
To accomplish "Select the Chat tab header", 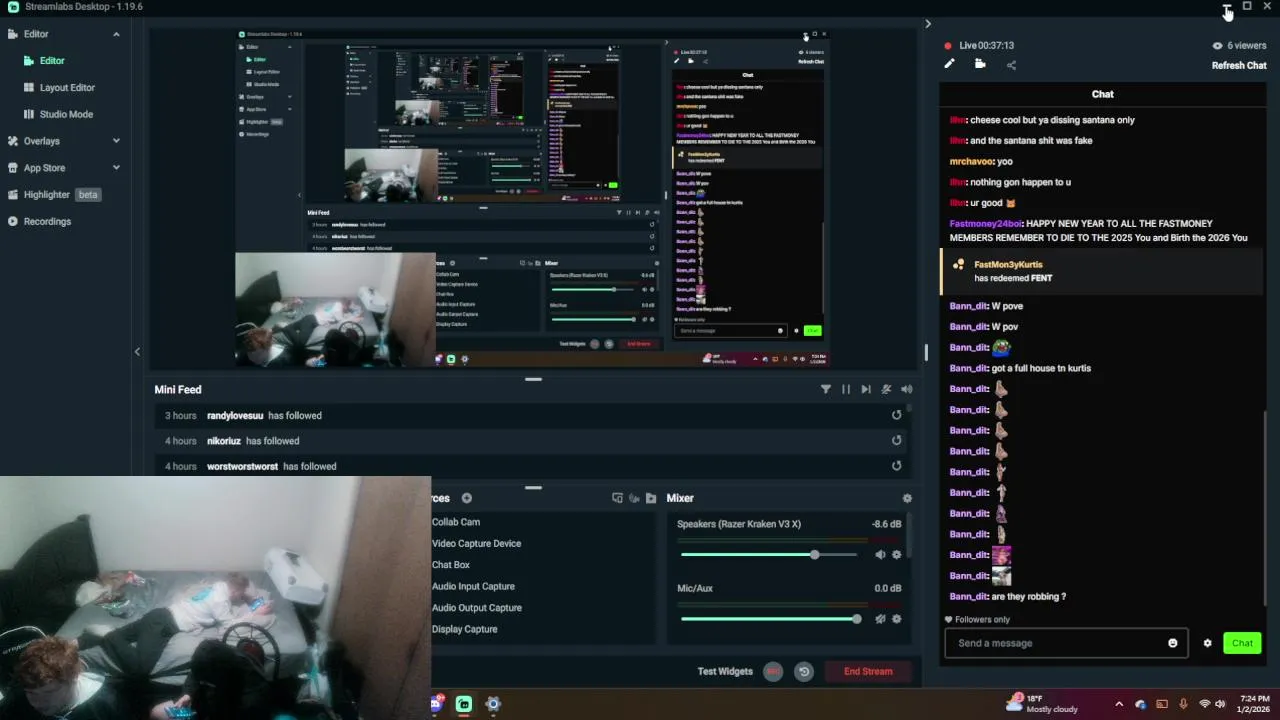I will coord(1102,94).
